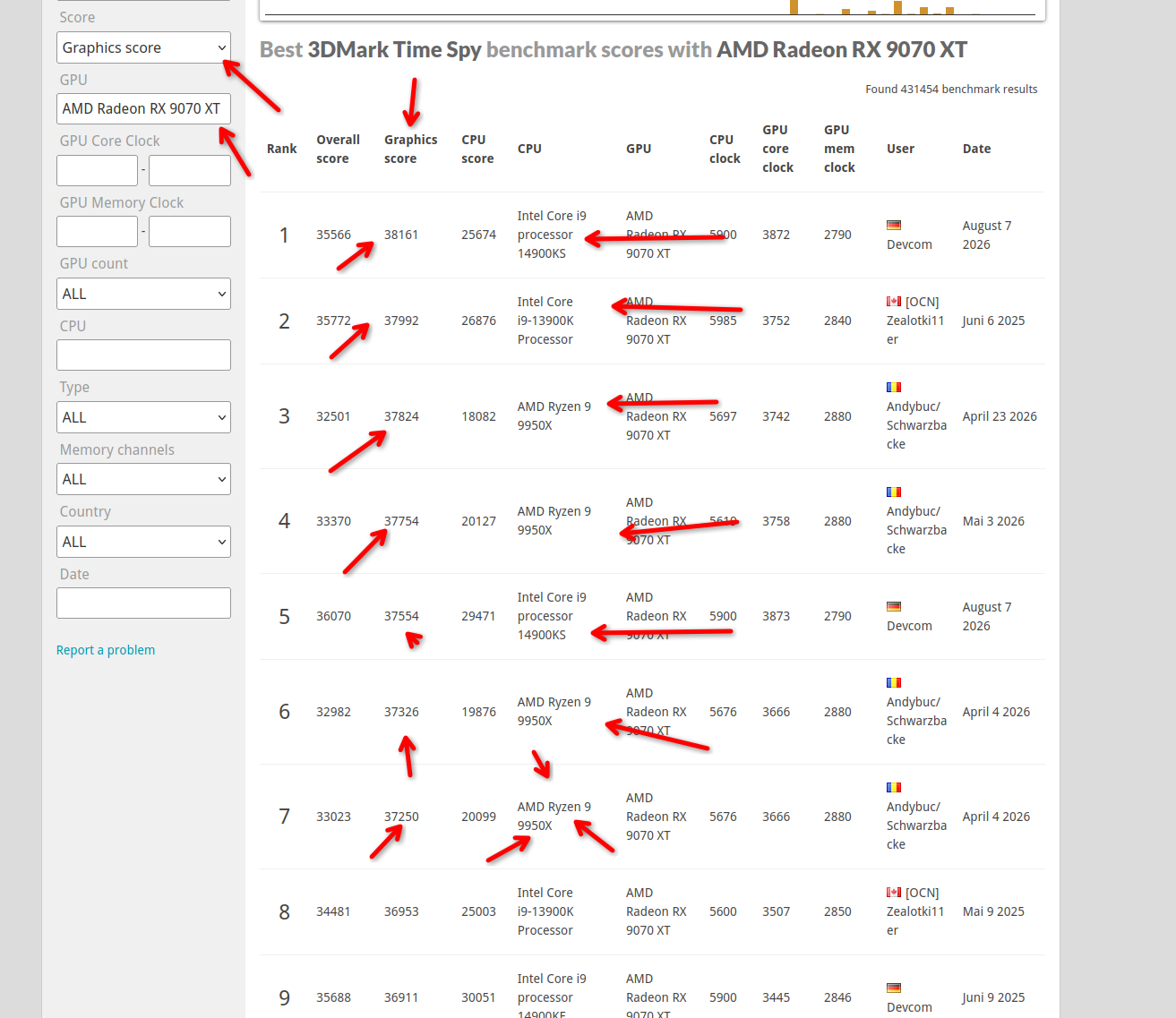Click the Rank column header
The image size is (1176, 1018).
tap(282, 149)
